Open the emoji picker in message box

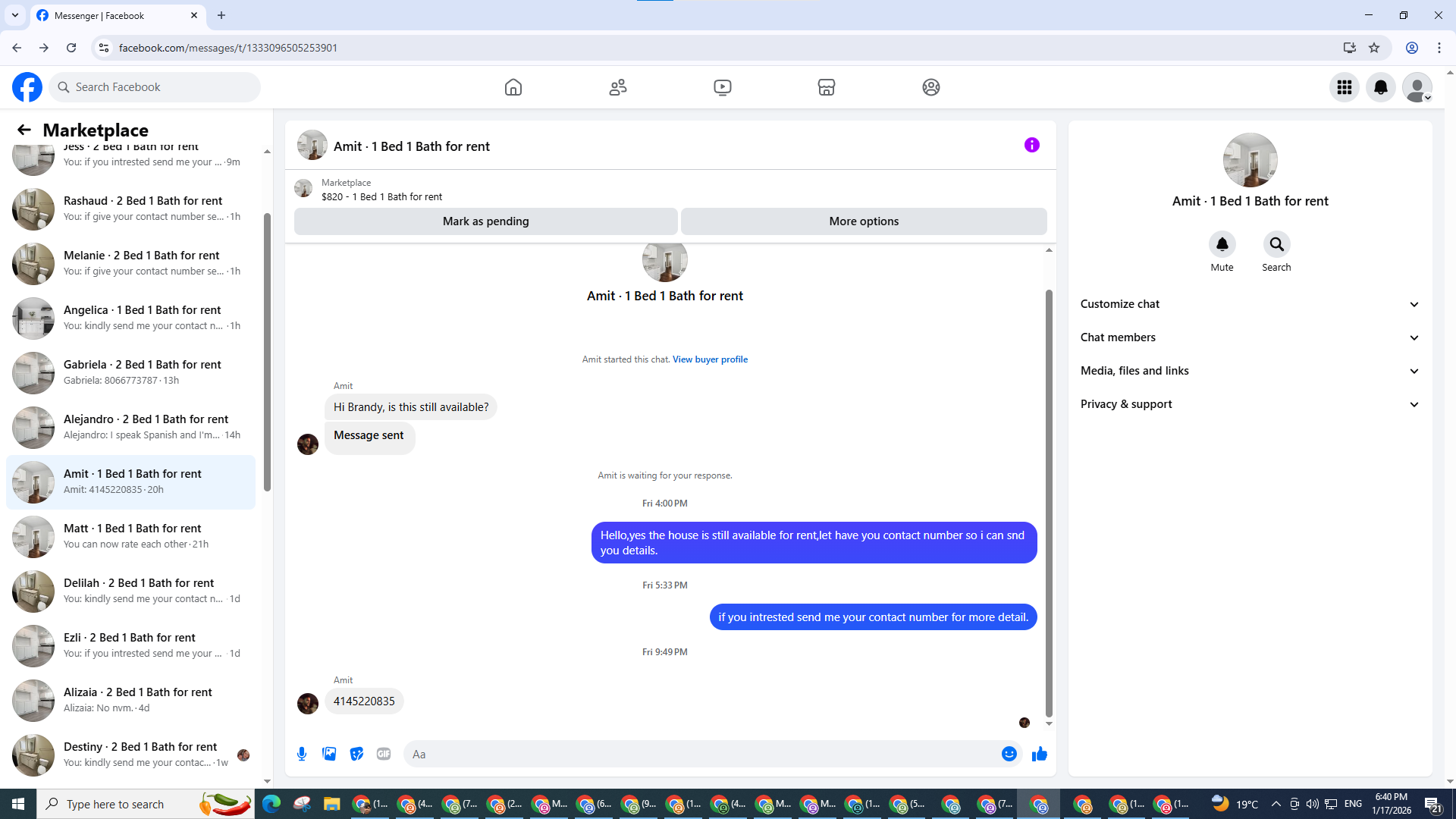1009,754
